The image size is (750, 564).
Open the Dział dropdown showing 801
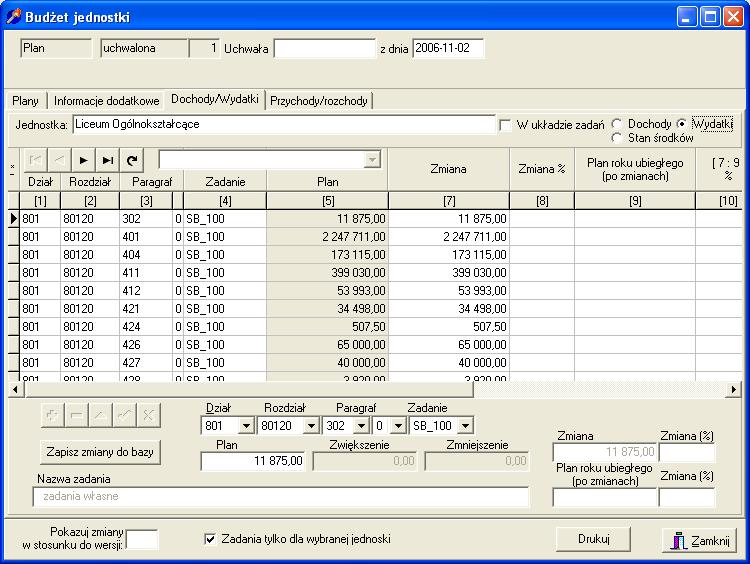pyautogui.click(x=246, y=425)
